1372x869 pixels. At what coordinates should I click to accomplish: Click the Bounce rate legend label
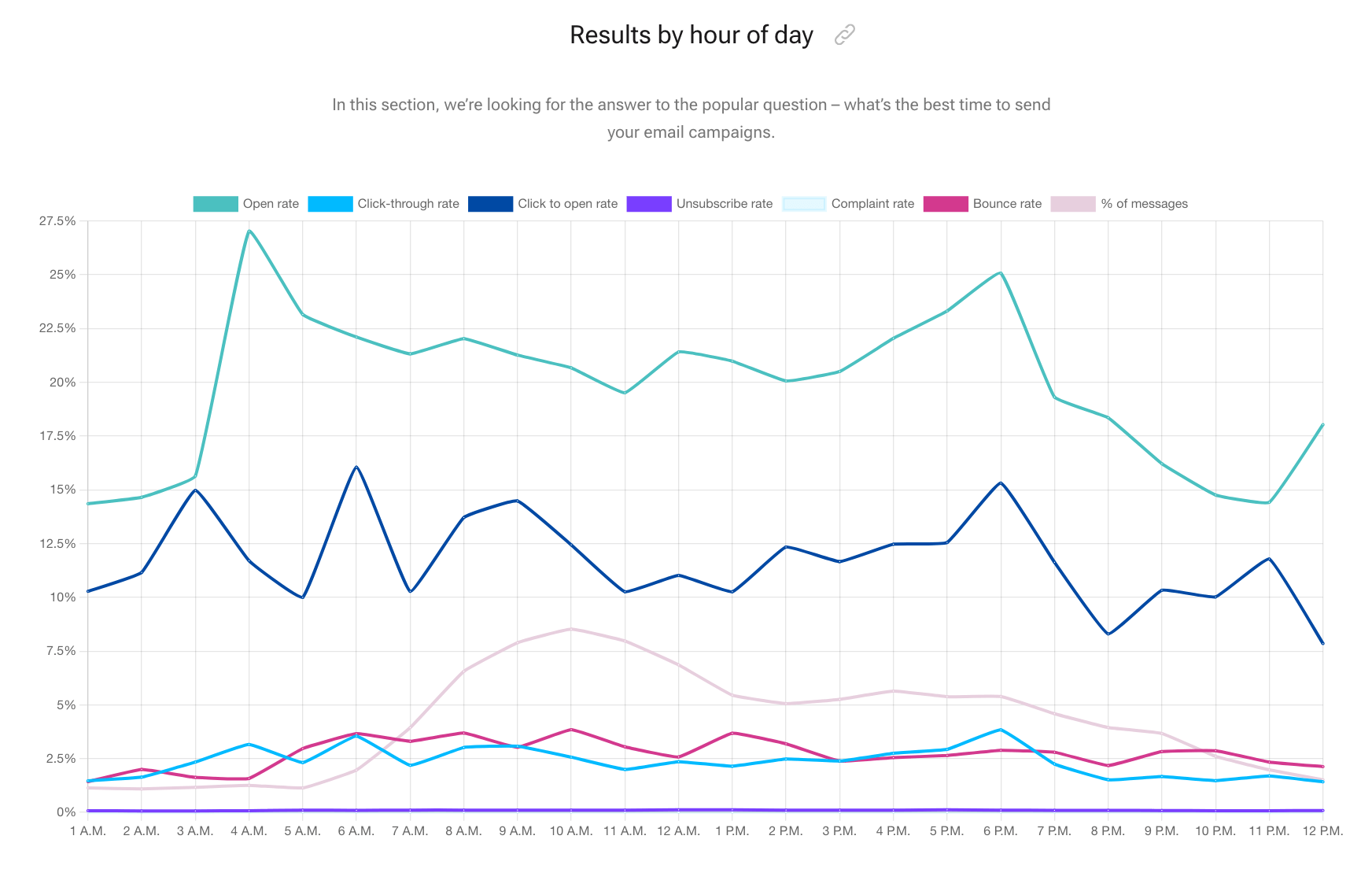click(1007, 204)
